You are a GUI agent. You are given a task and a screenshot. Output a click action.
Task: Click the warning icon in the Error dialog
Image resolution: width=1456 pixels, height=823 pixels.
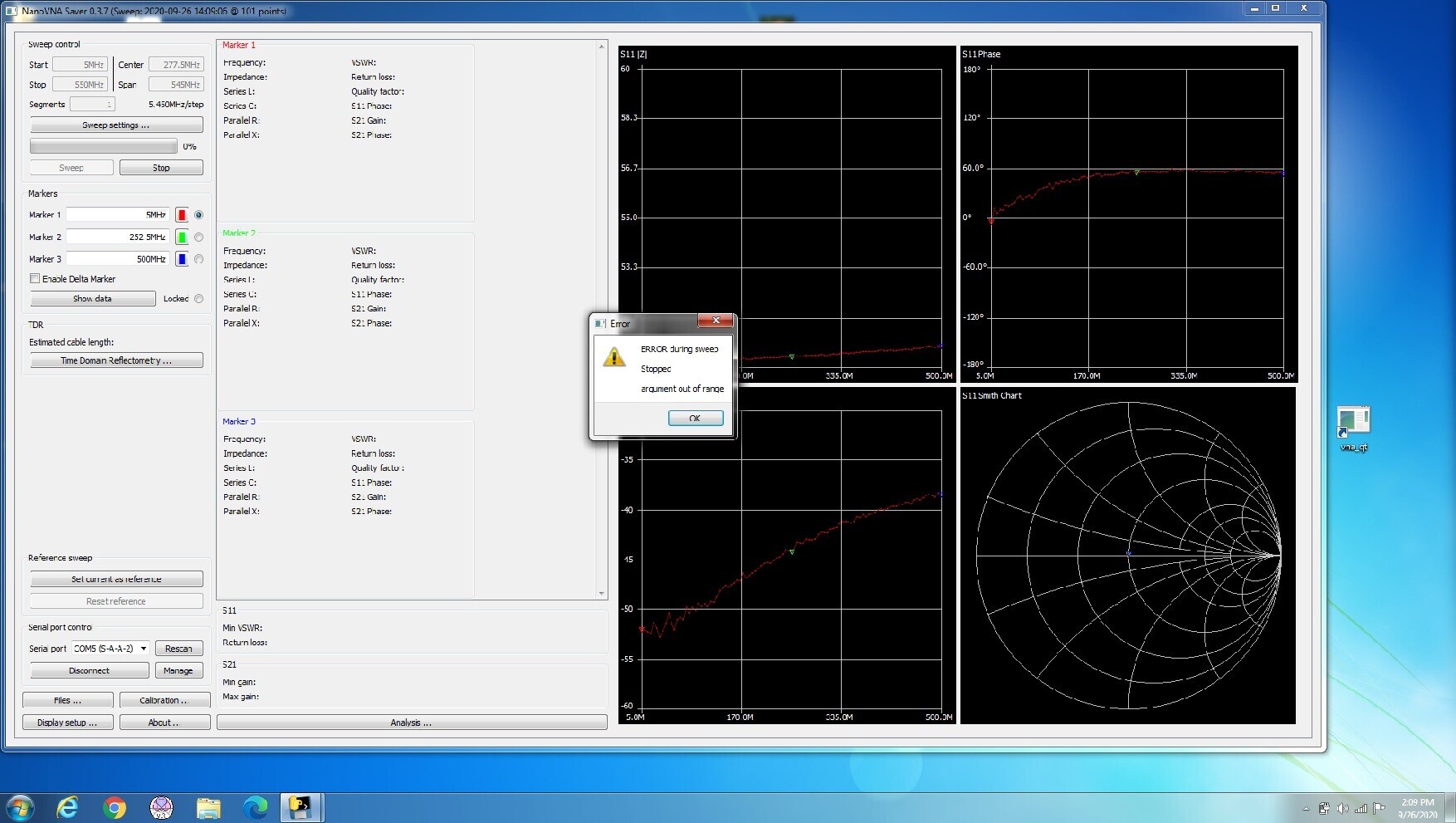(x=613, y=357)
